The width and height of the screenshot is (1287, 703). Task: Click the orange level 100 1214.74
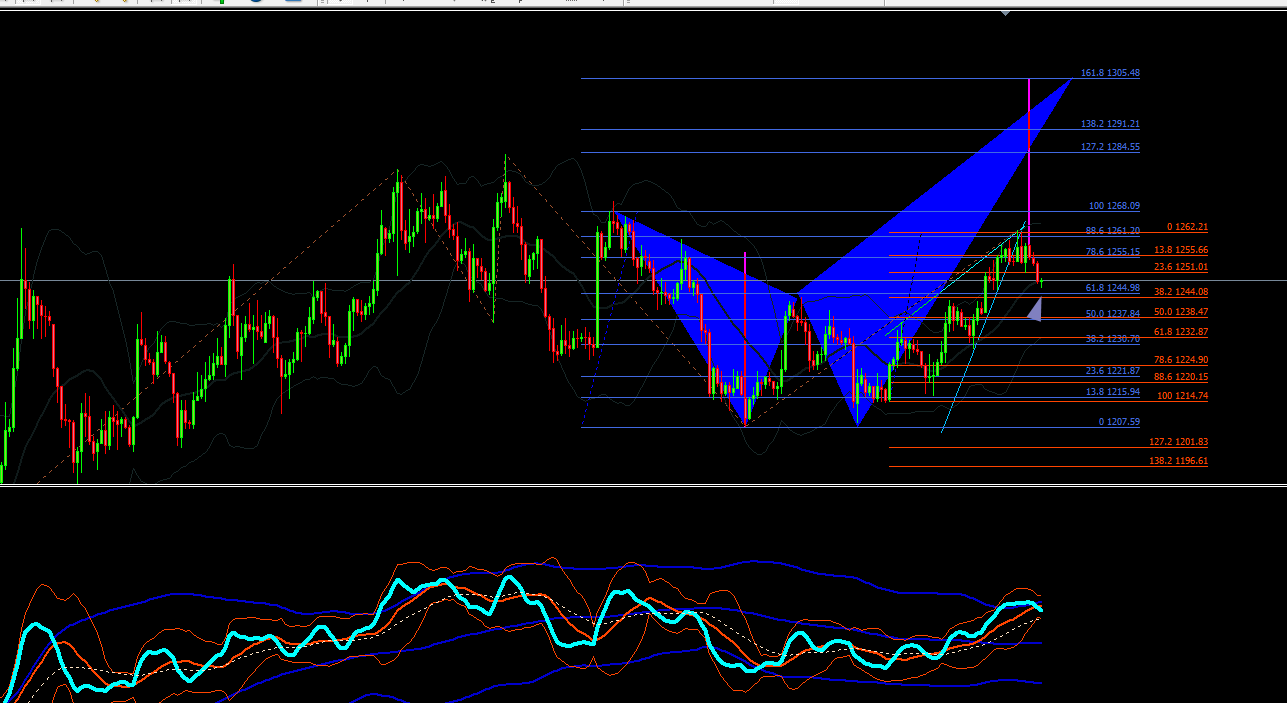1183,396
